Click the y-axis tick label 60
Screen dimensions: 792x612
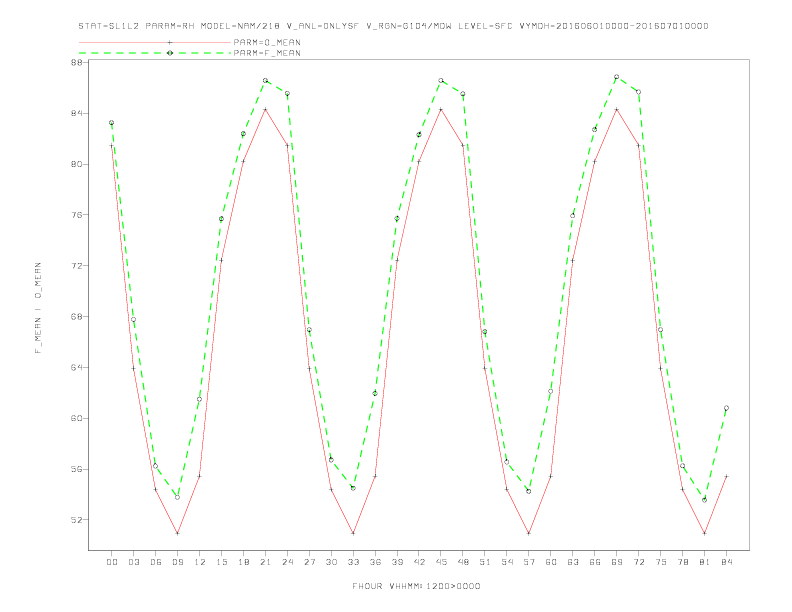pos(77,418)
